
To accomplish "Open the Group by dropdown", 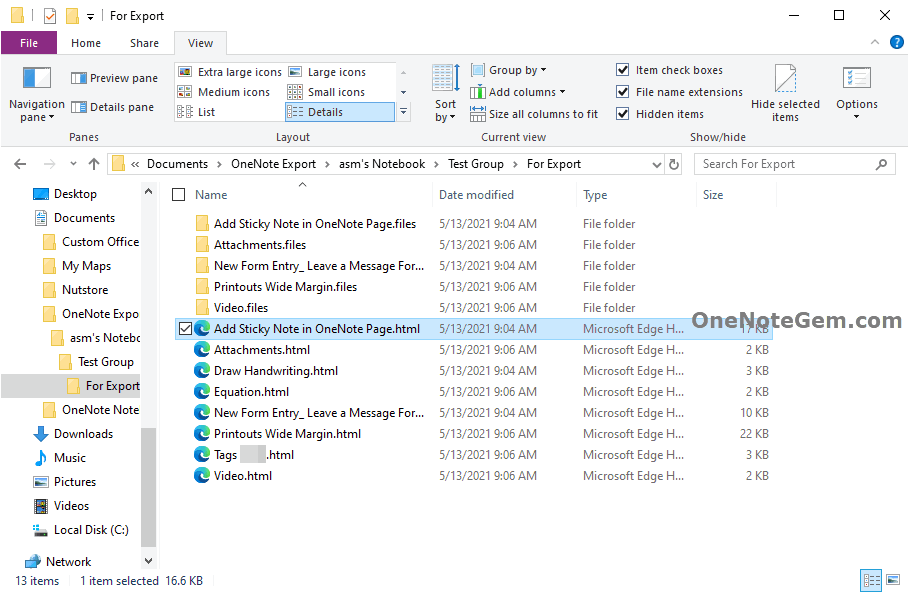I will [x=509, y=69].
